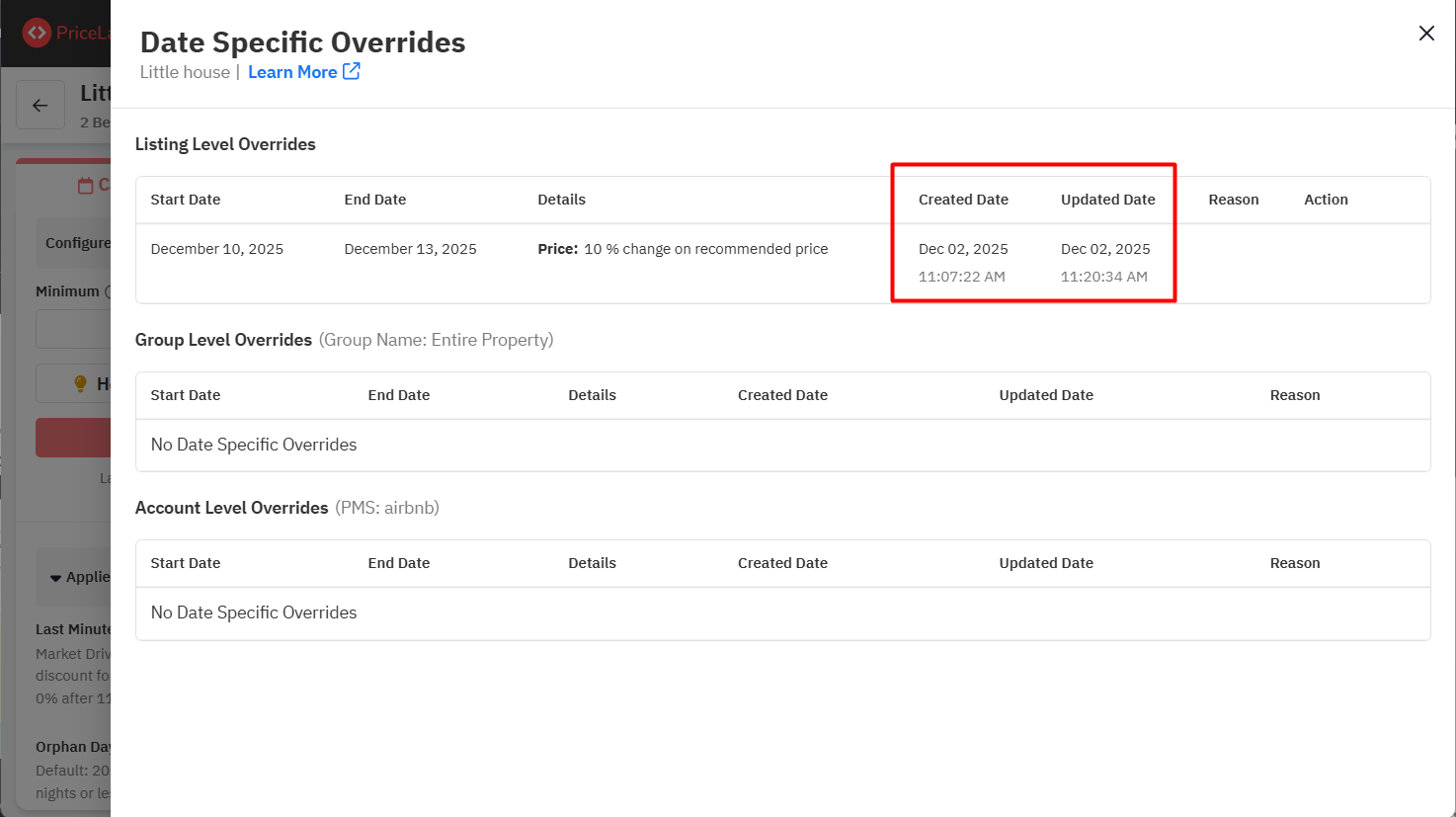Select the Configure tab in the background

77,243
